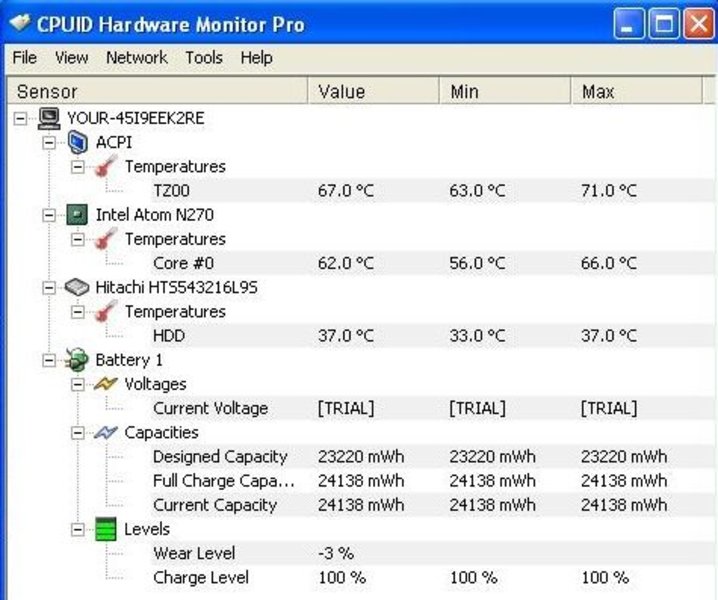Click the Min column header
718x600 pixels.
point(505,91)
